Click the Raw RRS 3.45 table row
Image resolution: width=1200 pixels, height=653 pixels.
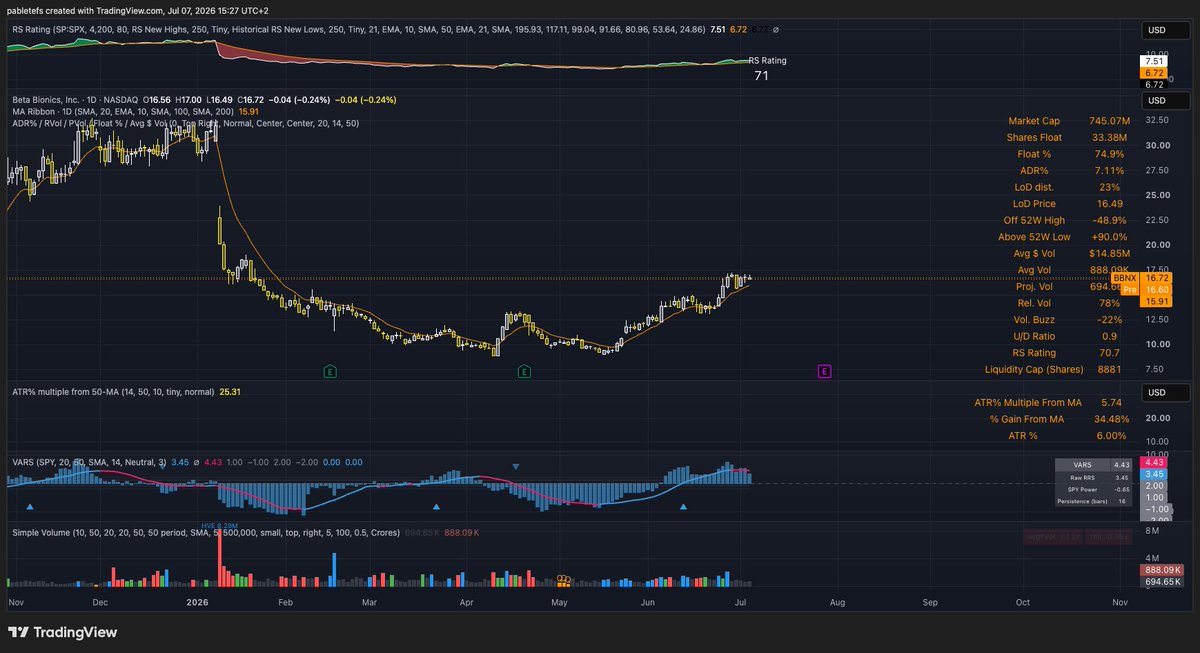1095,478
